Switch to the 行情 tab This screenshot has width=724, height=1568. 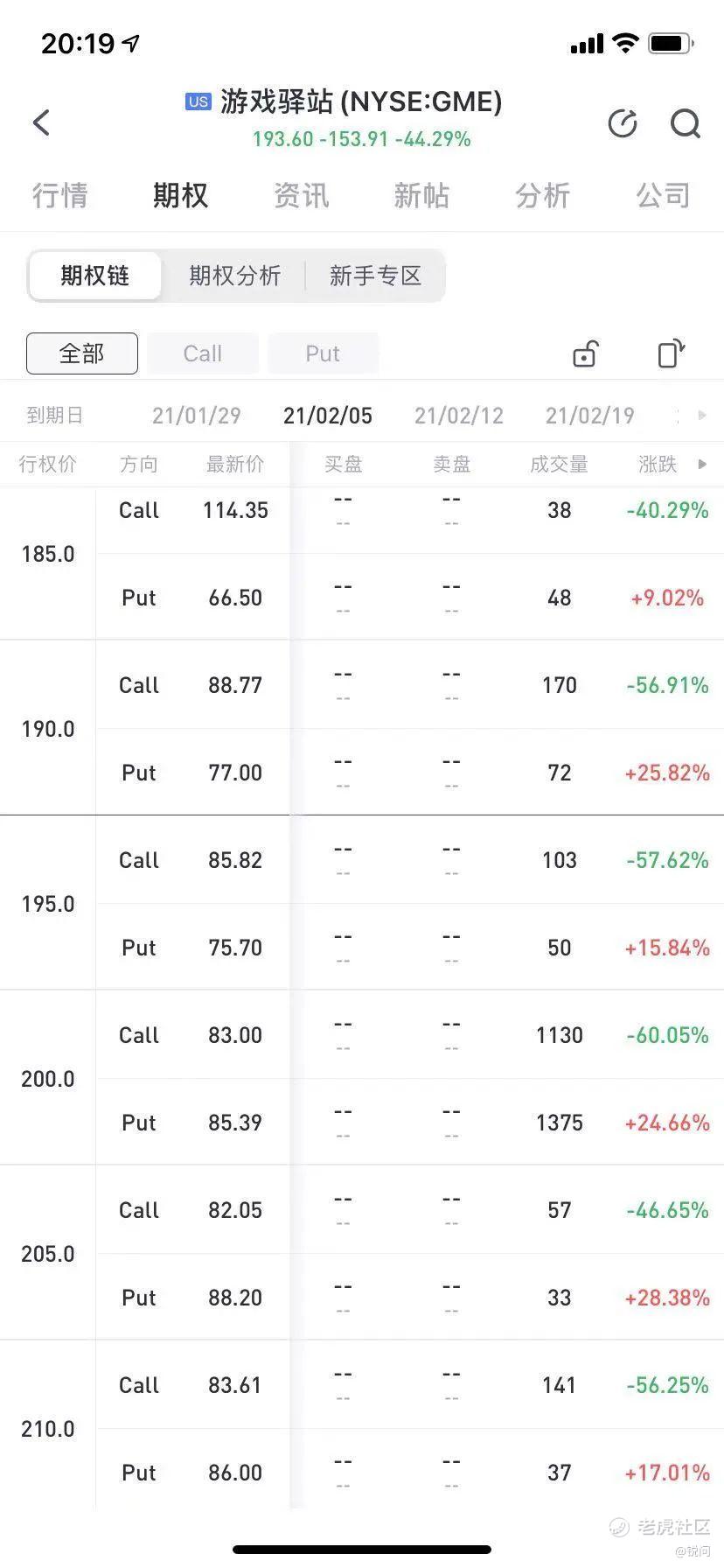(60, 195)
